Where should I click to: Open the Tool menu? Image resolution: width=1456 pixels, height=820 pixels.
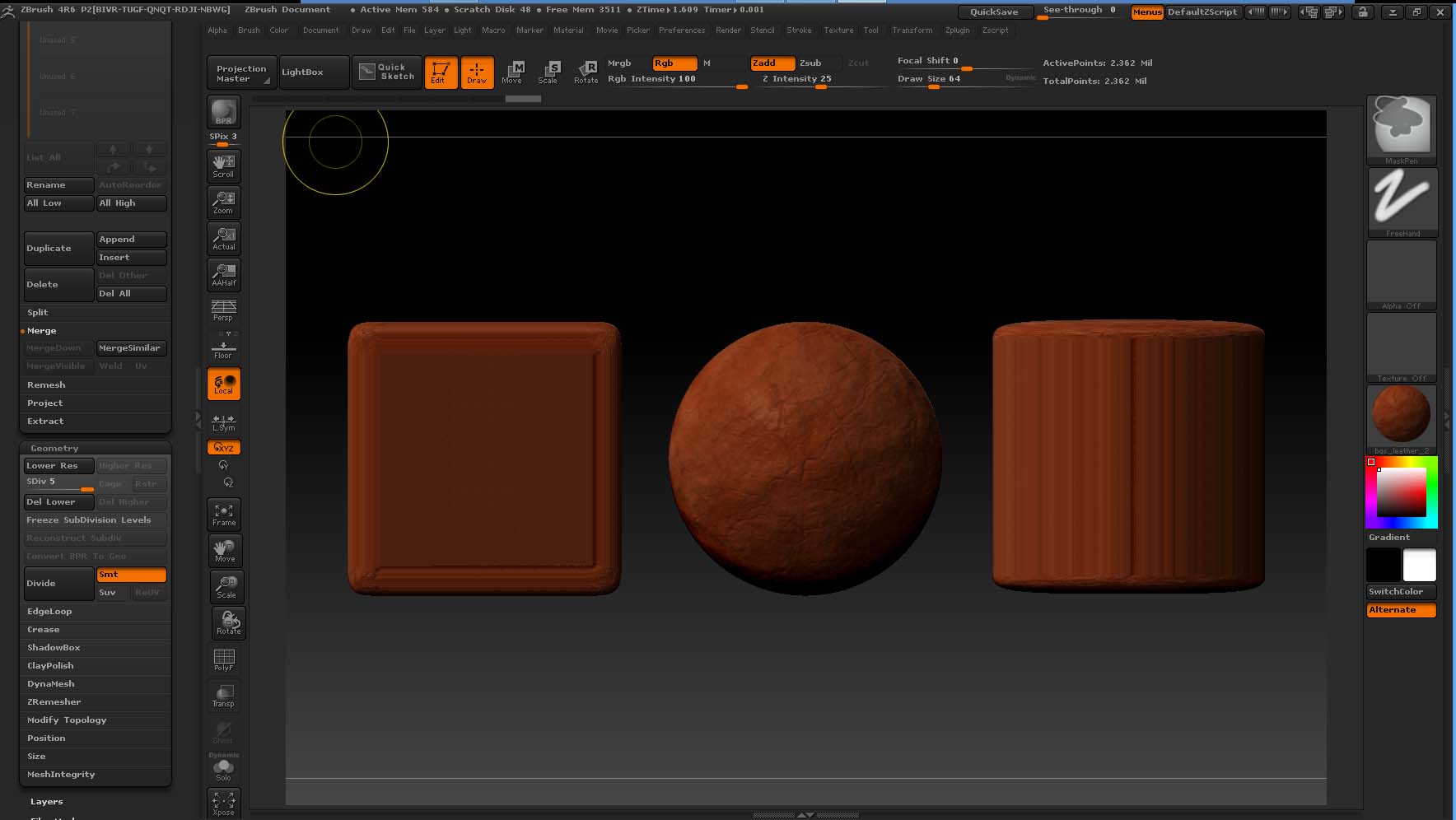[871, 30]
